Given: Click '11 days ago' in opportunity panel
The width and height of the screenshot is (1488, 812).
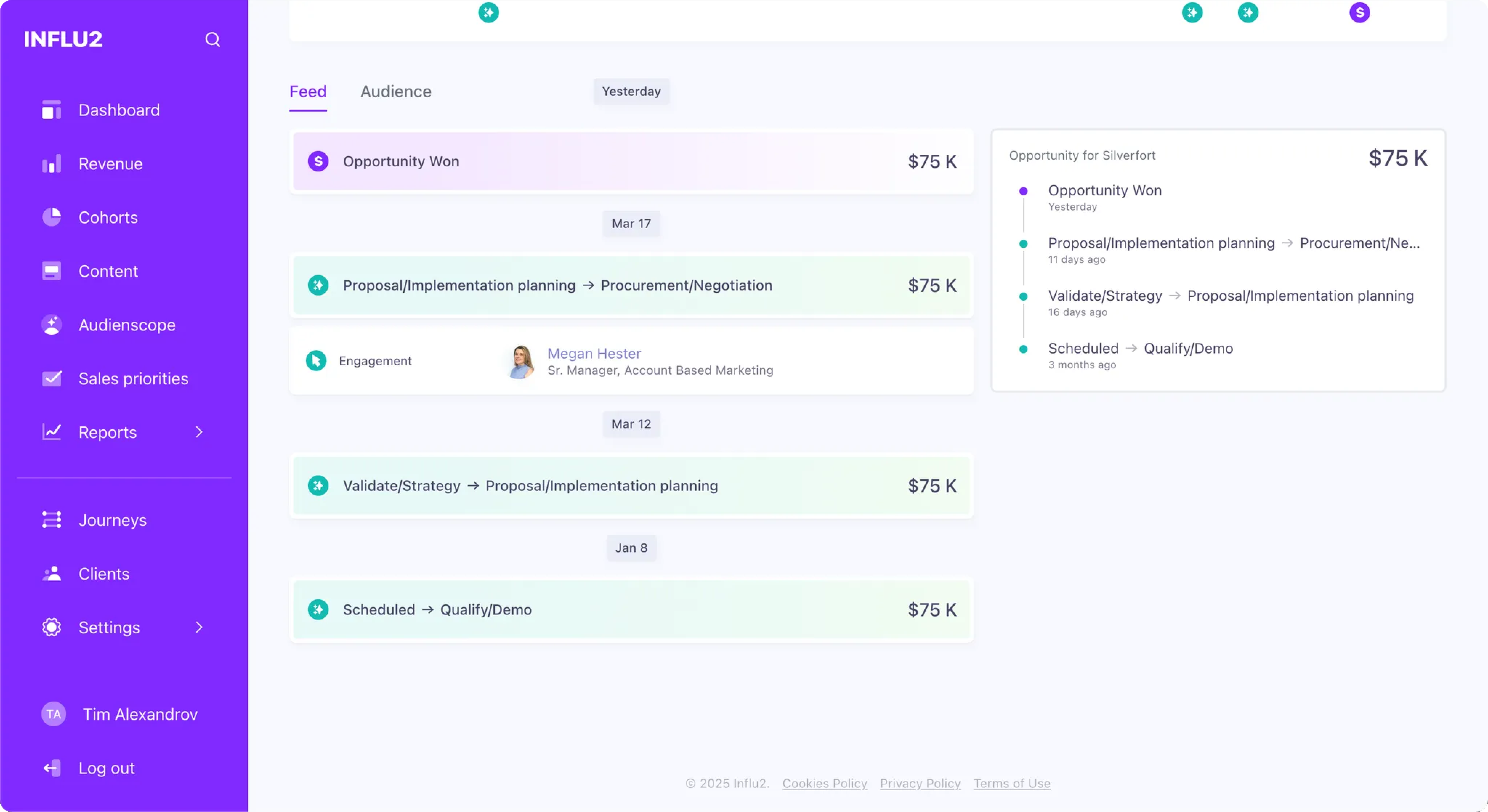Looking at the screenshot, I should click(x=1077, y=259).
